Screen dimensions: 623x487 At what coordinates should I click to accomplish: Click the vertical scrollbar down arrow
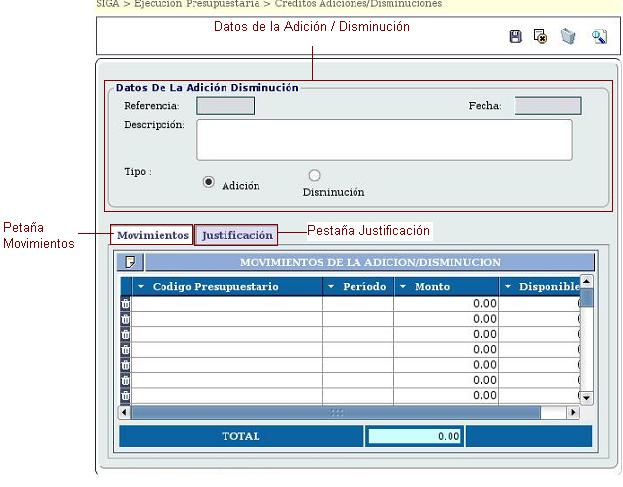(587, 398)
